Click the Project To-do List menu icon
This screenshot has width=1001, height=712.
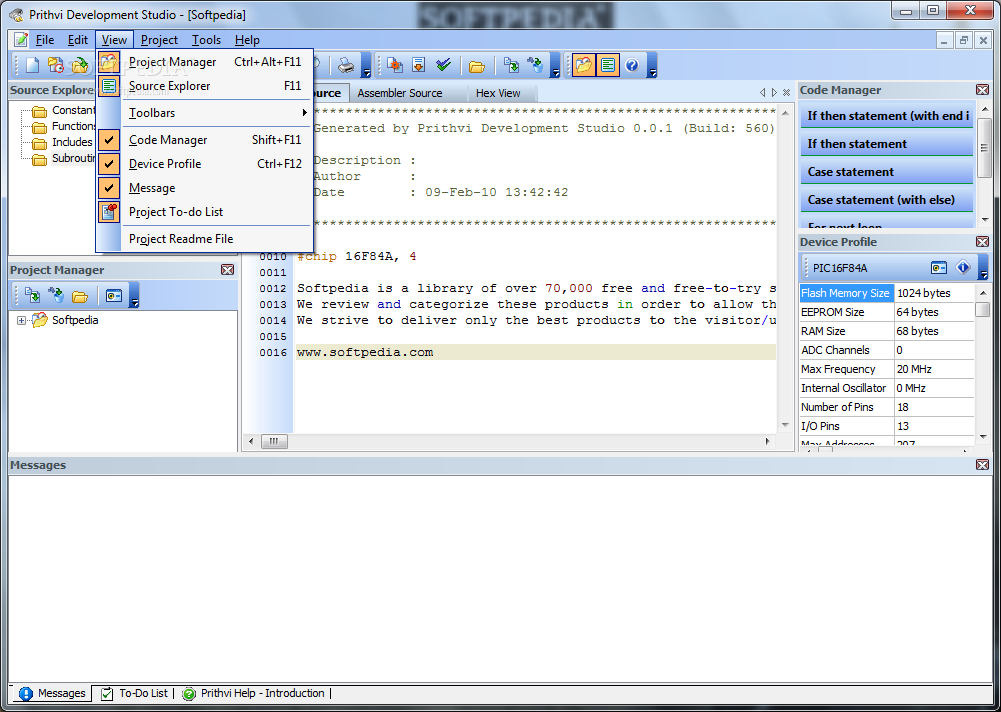[x=109, y=211]
